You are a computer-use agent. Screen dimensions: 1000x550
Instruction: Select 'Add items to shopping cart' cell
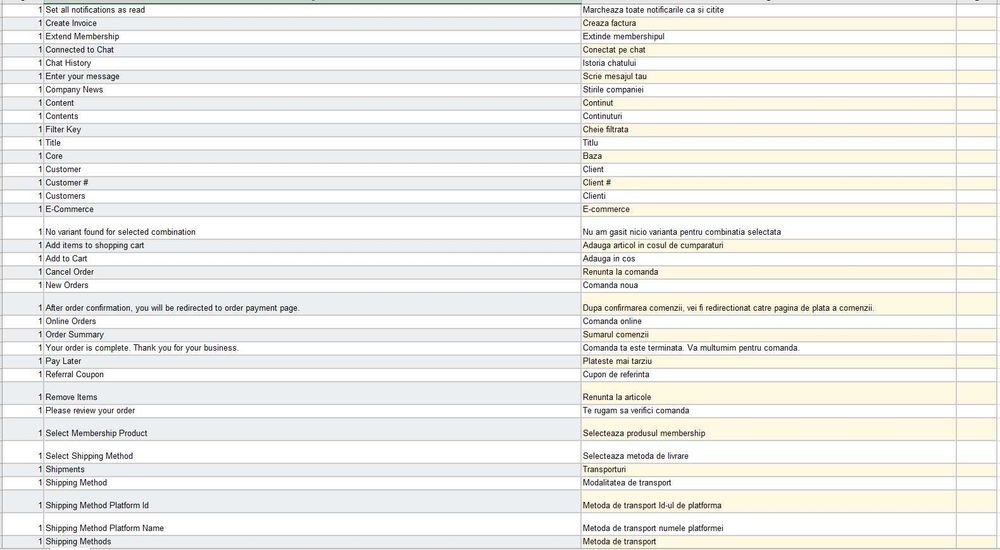coord(312,246)
